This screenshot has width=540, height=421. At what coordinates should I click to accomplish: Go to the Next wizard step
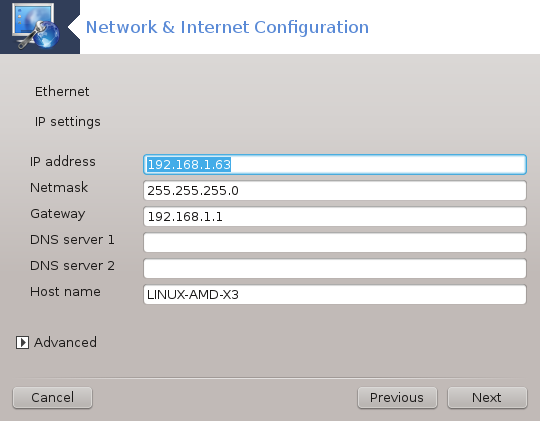[x=487, y=398]
